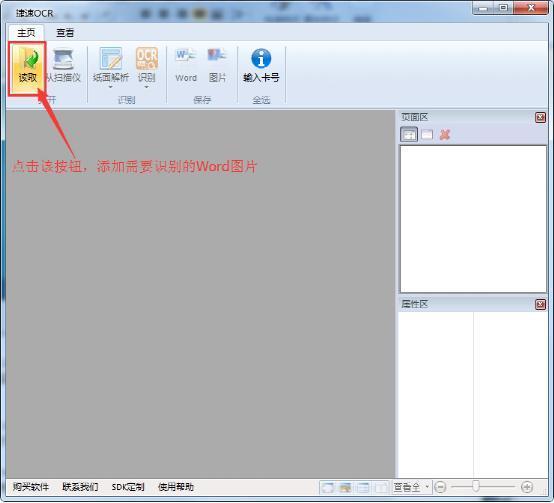This screenshot has height=503, width=554.
Task: Click first view-mode icon in status bar
Action: tap(328, 488)
